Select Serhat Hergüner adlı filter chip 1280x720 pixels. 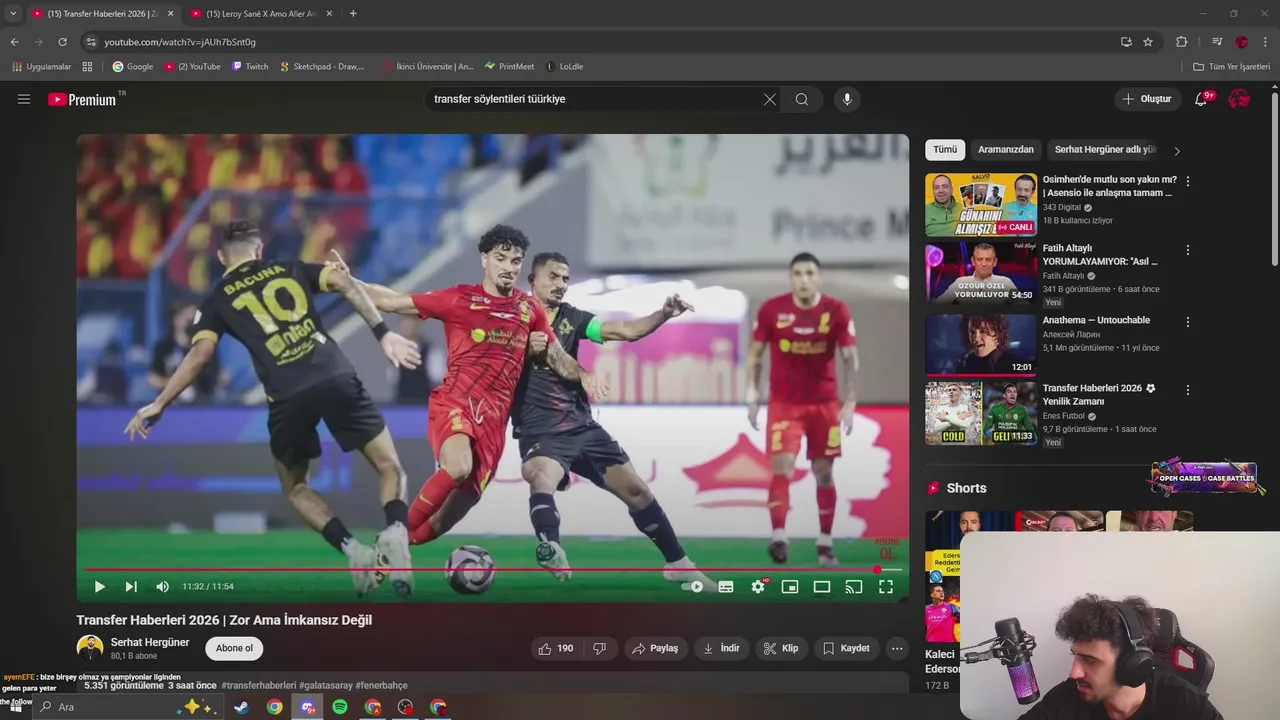pos(1105,150)
